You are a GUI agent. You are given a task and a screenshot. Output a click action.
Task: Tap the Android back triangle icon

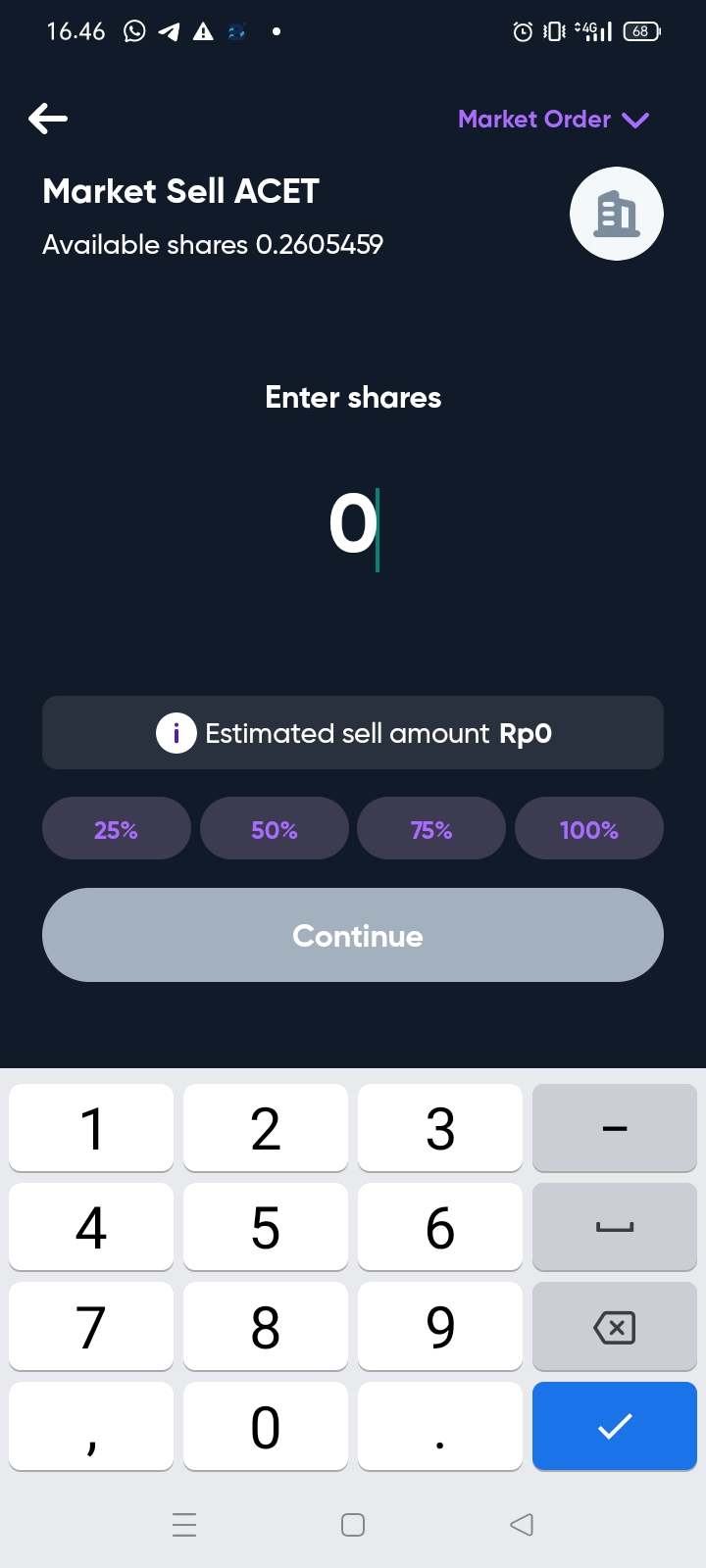coord(522,1525)
